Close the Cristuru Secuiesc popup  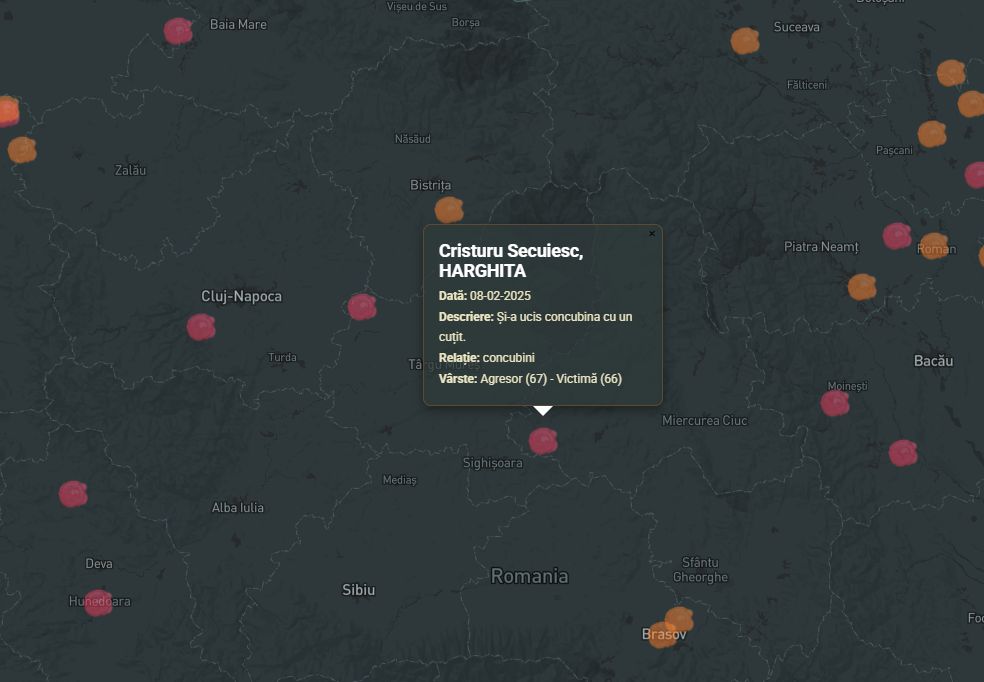pyautogui.click(x=652, y=234)
